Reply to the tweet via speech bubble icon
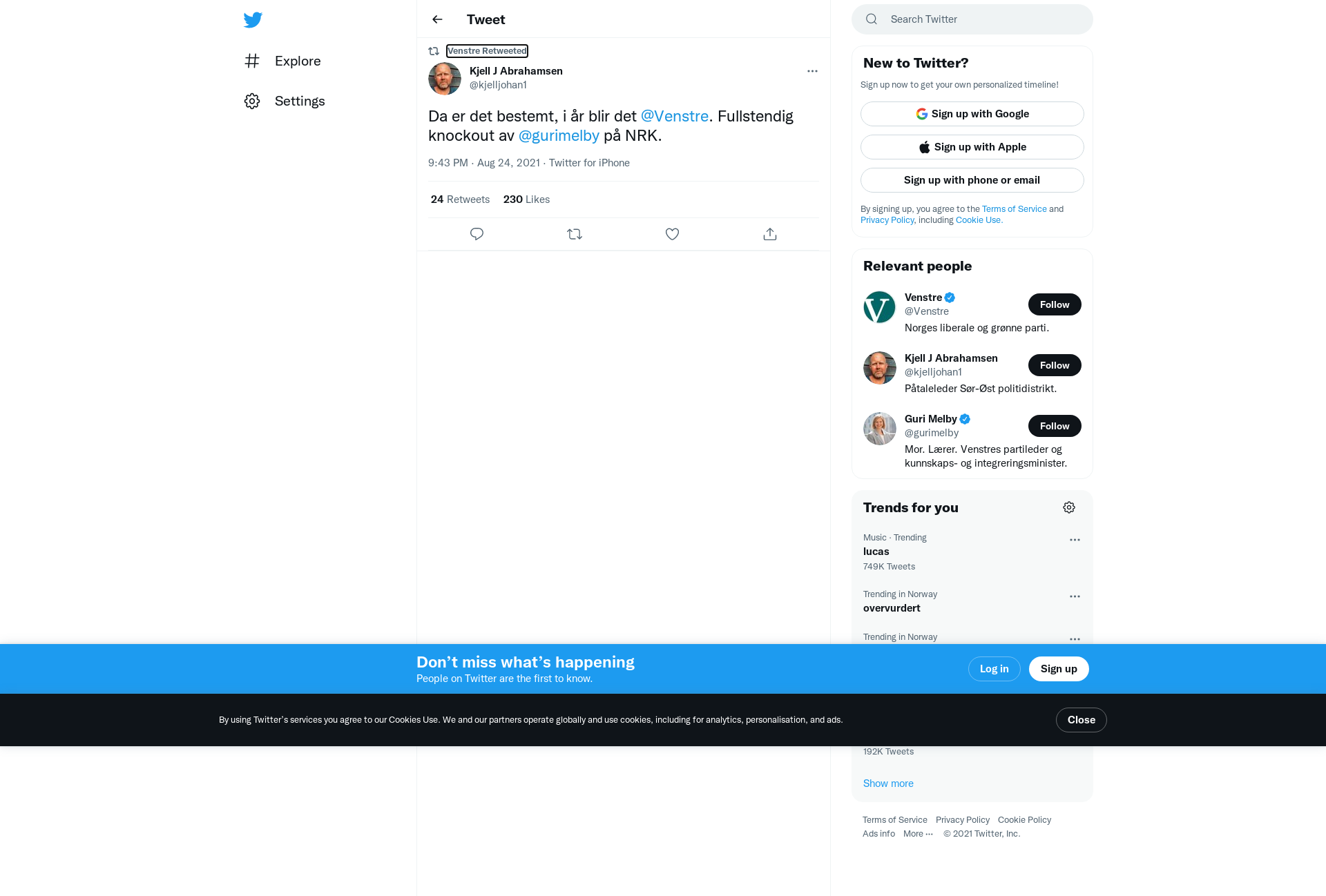1326x896 pixels. [477, 234]
